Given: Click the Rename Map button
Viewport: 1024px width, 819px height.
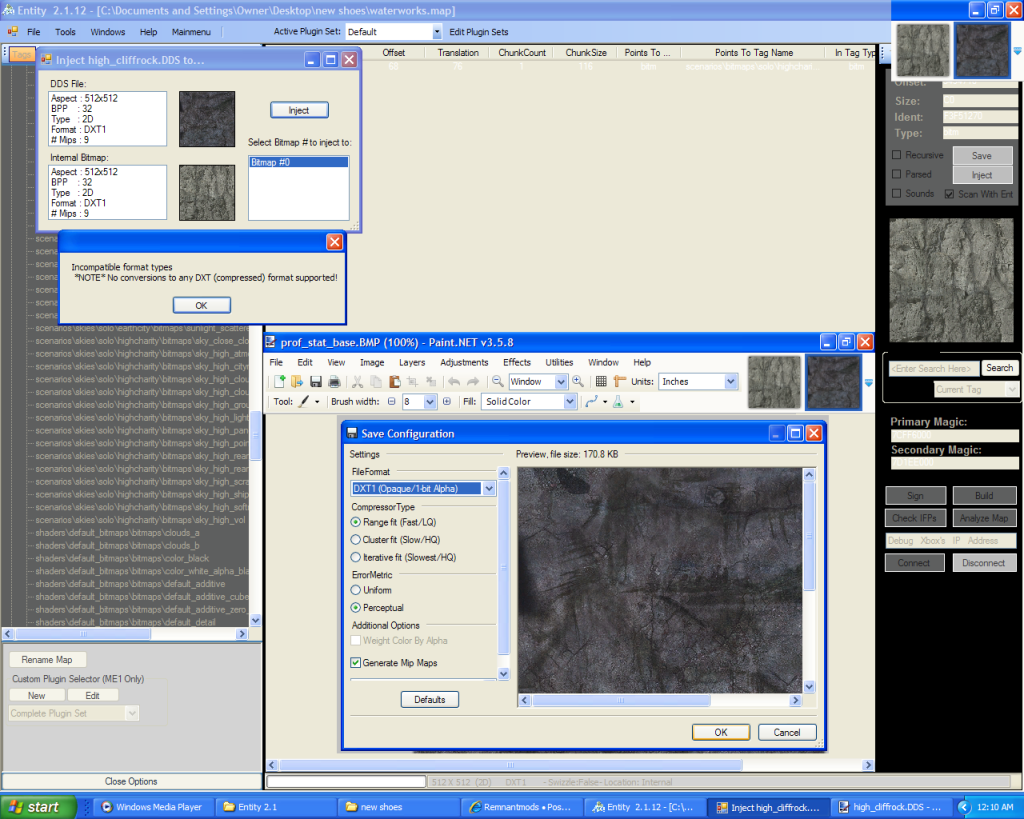Looking at the screenshot, I should click(46, 660).
